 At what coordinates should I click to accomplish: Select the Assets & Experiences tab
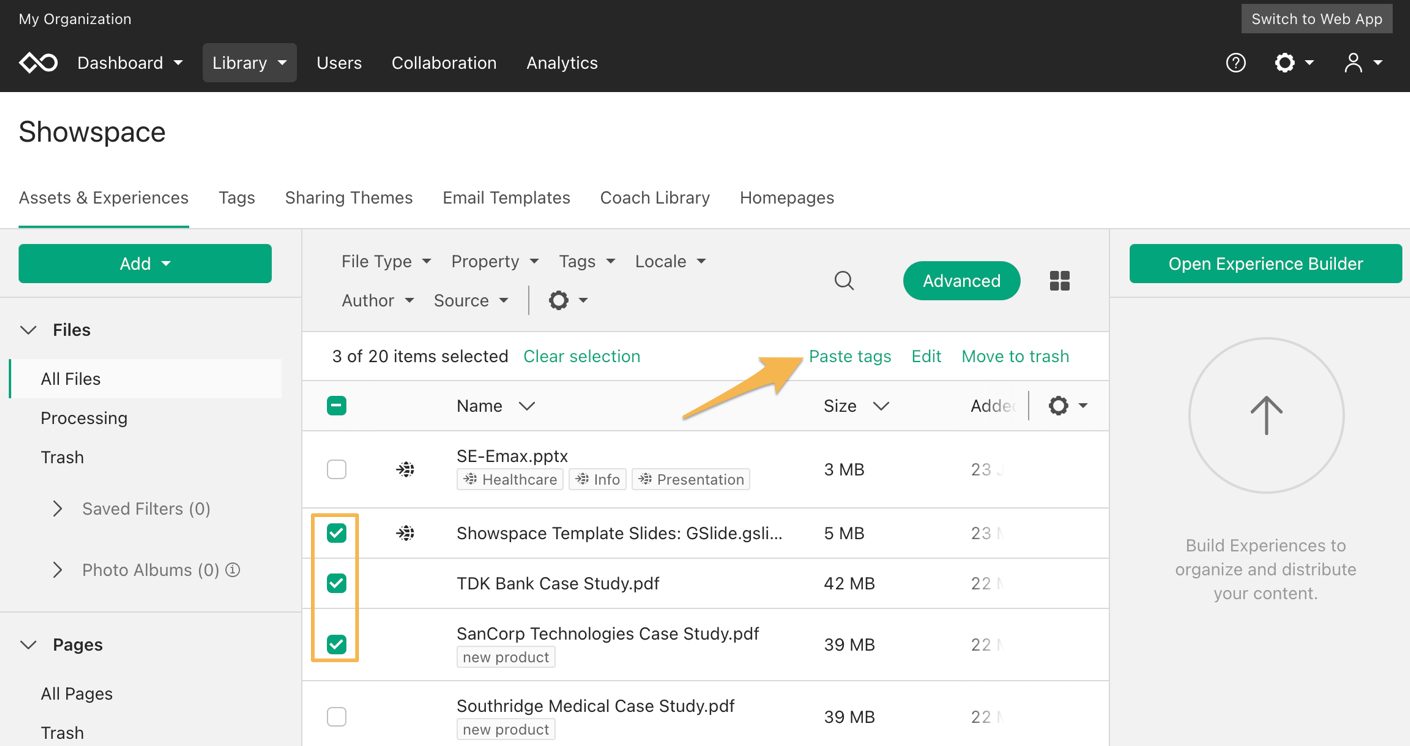(x=104, y=198)
